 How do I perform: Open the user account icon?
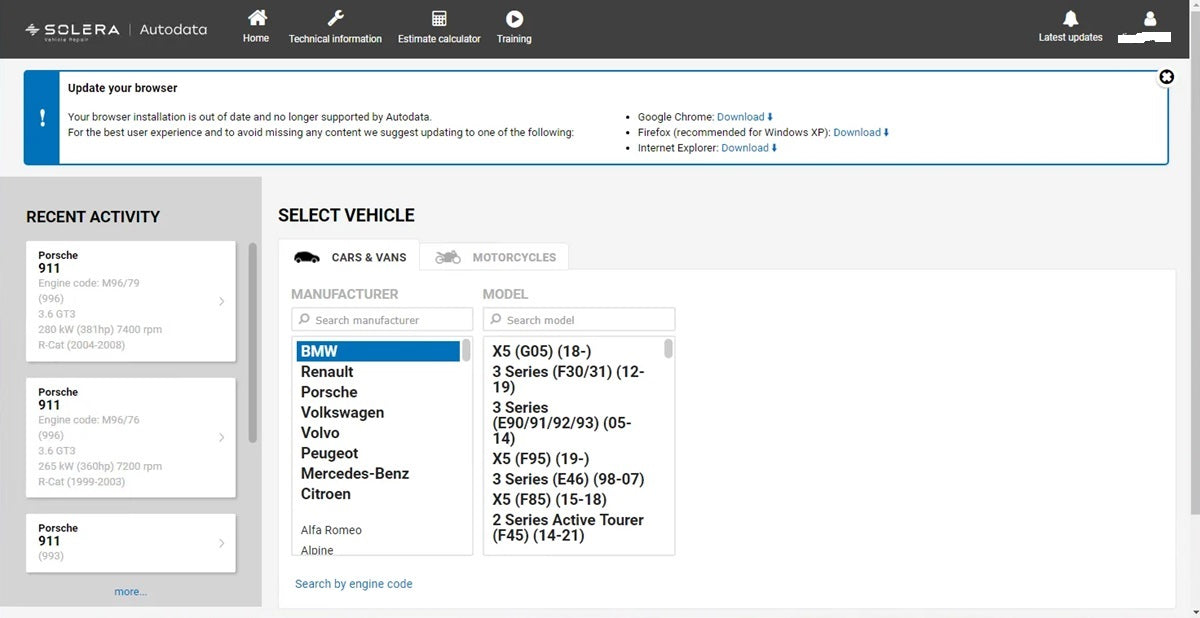[1150, 18]
